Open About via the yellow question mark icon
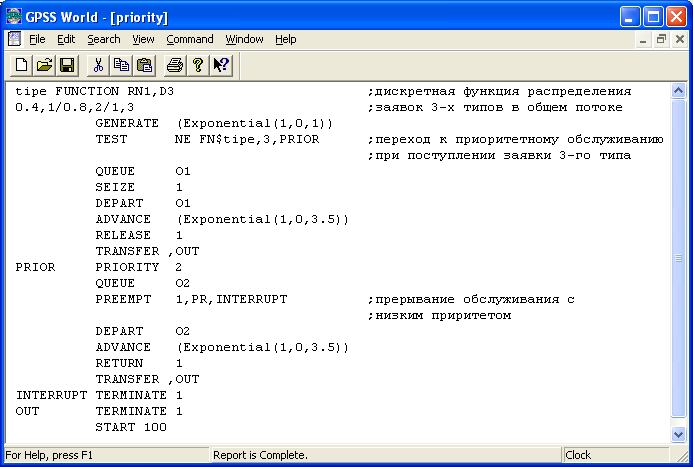This screenshot has width=693, height=467. pos(198,65)
